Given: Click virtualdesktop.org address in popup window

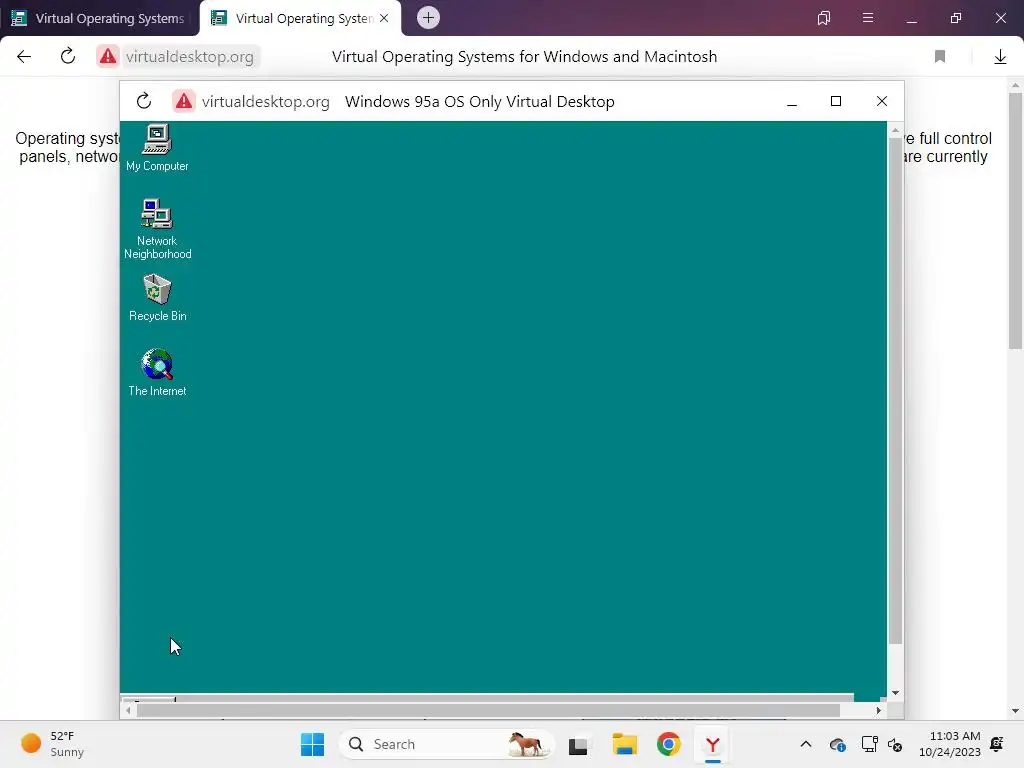Looking at the screenshot, I should click(265, 102).
